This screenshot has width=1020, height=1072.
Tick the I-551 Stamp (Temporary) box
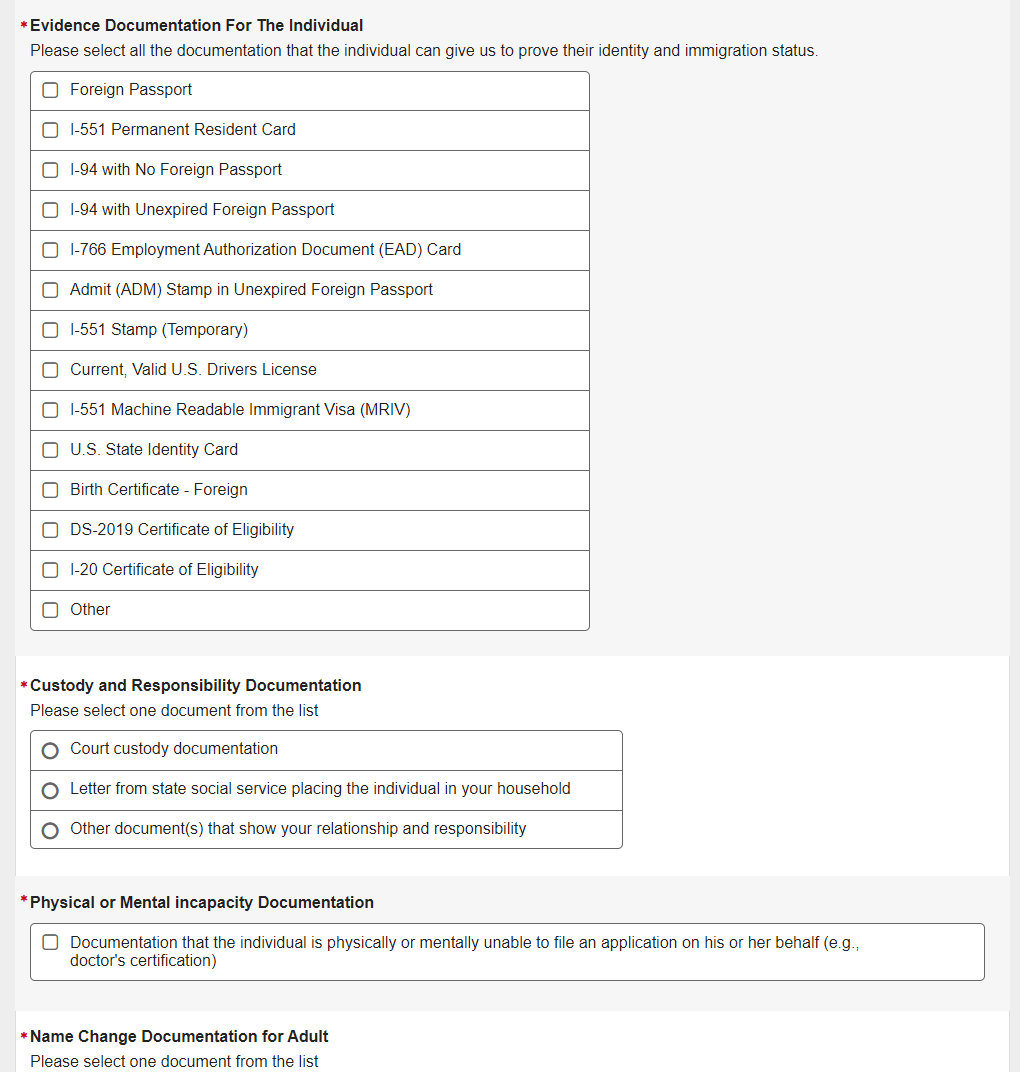pos(50,330)
